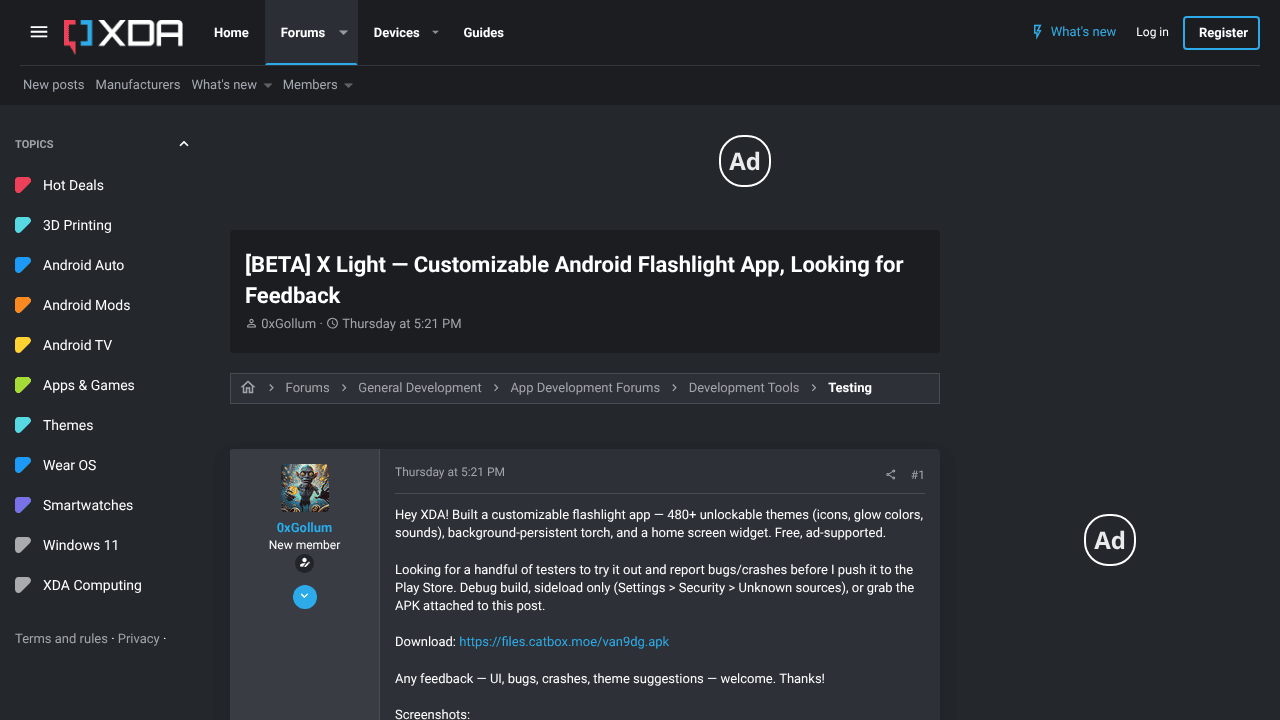Open the Devices dropdown arrow

tap(435, 33)
